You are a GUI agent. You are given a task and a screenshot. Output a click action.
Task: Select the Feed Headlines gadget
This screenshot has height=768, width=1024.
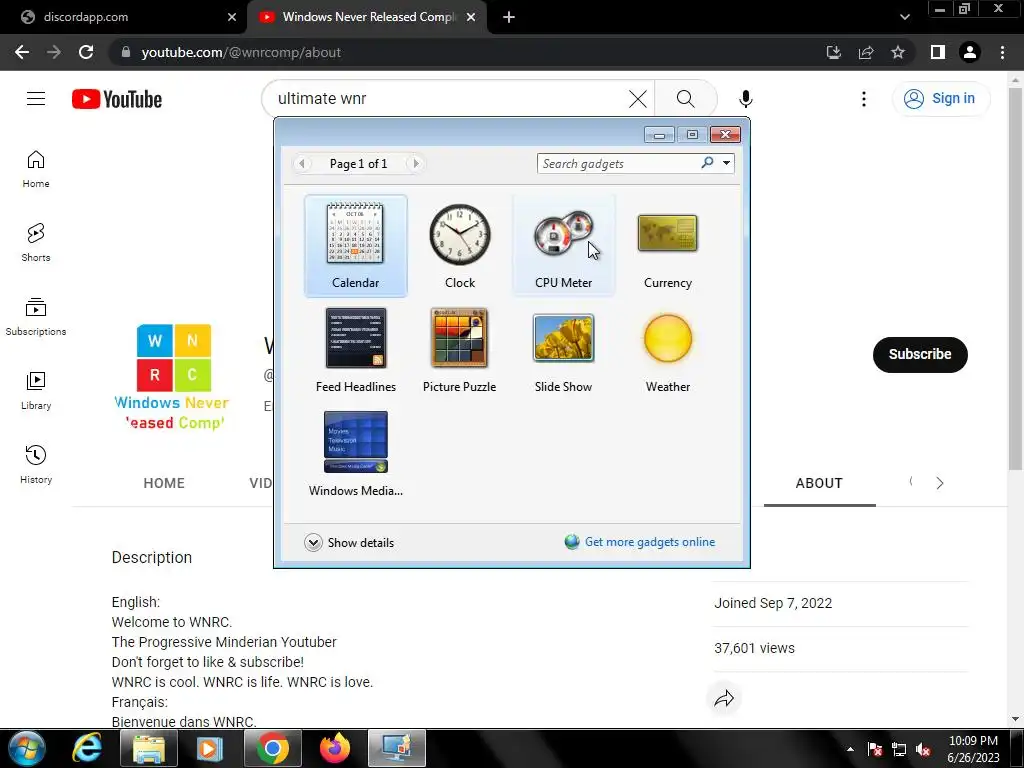355,350
